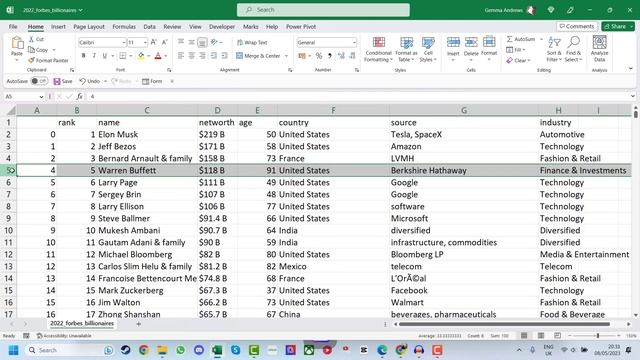Image resolution: width=640 pixels, height=360 pixels.
Task: Click the title bar Search box
Action: 323,10
